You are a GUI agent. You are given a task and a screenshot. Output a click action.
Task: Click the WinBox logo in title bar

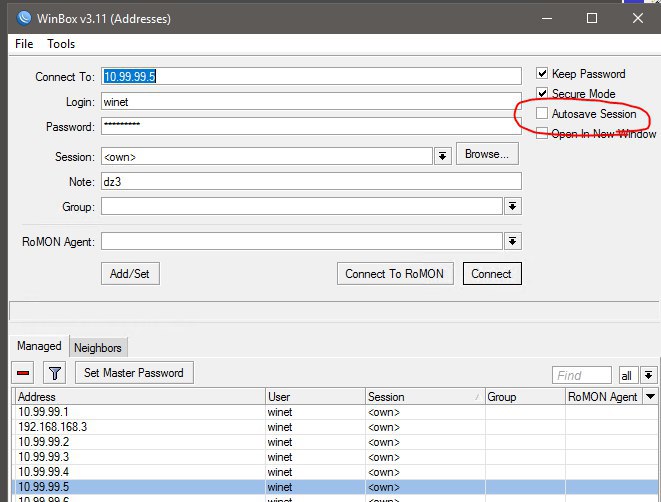24,18
